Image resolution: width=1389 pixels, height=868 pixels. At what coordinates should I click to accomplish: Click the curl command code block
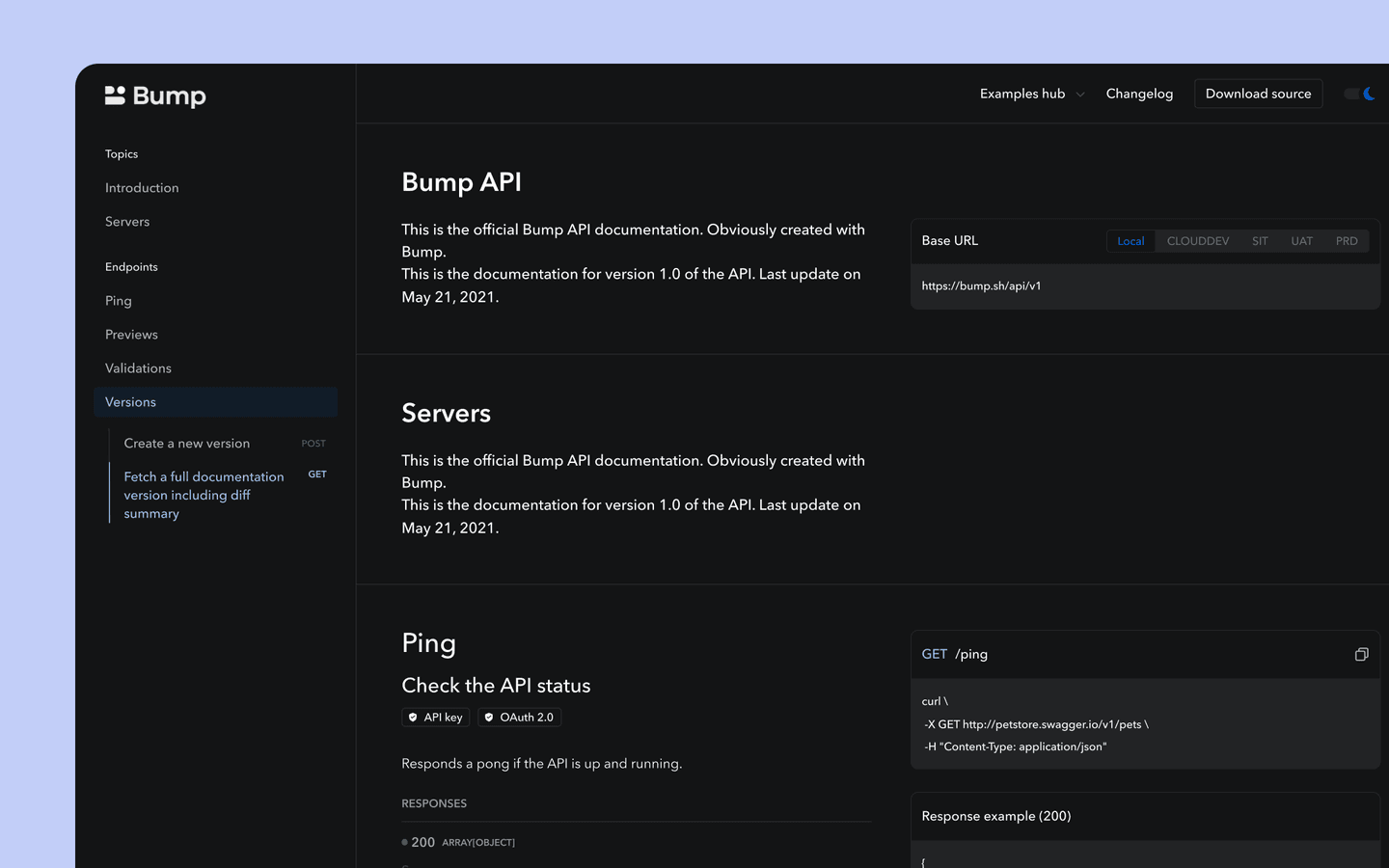(1145, 724)
